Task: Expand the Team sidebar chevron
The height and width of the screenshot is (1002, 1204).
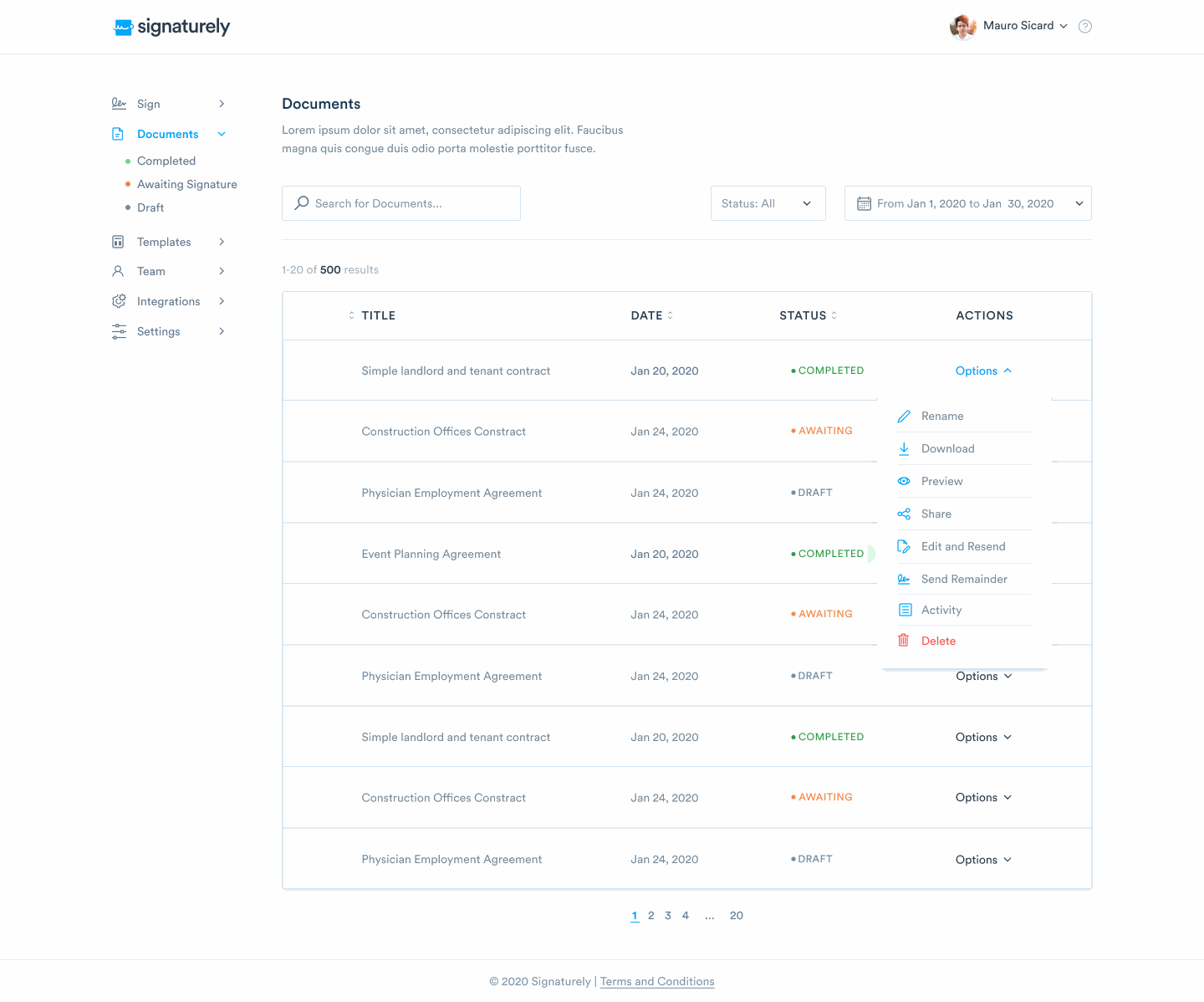Action: [x=222, y=271]
